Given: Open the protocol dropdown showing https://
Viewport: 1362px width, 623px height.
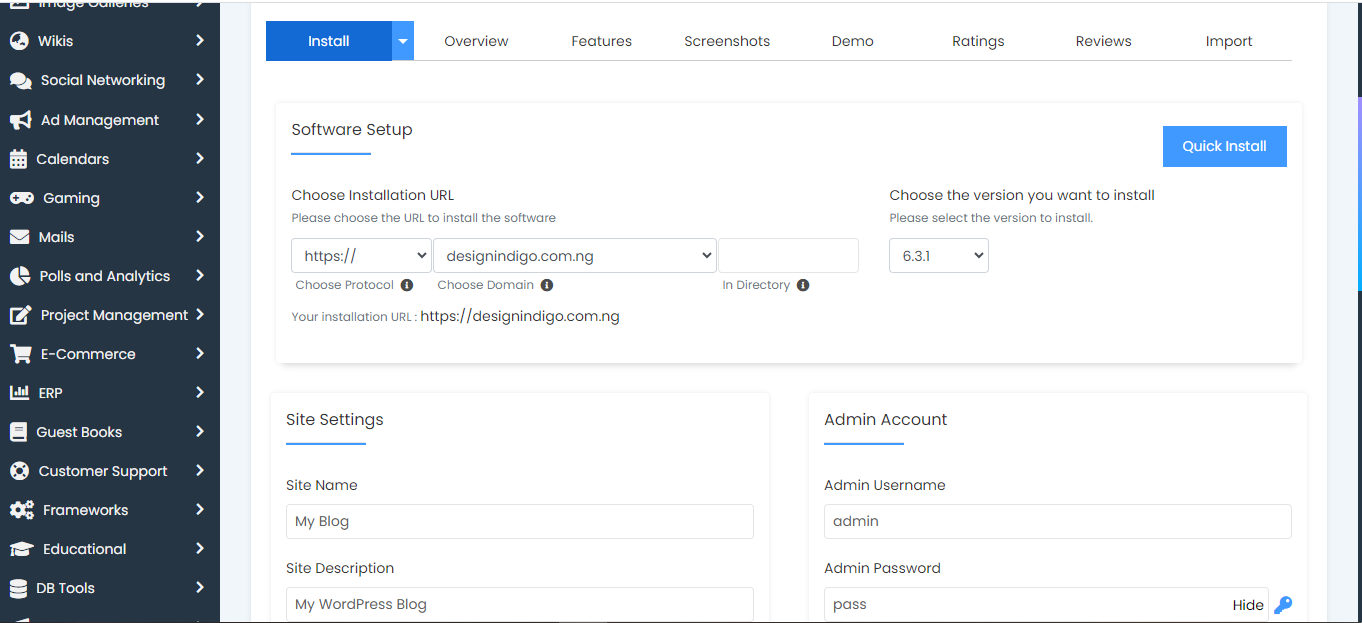Looking at the screenshot, I should 361,255.
